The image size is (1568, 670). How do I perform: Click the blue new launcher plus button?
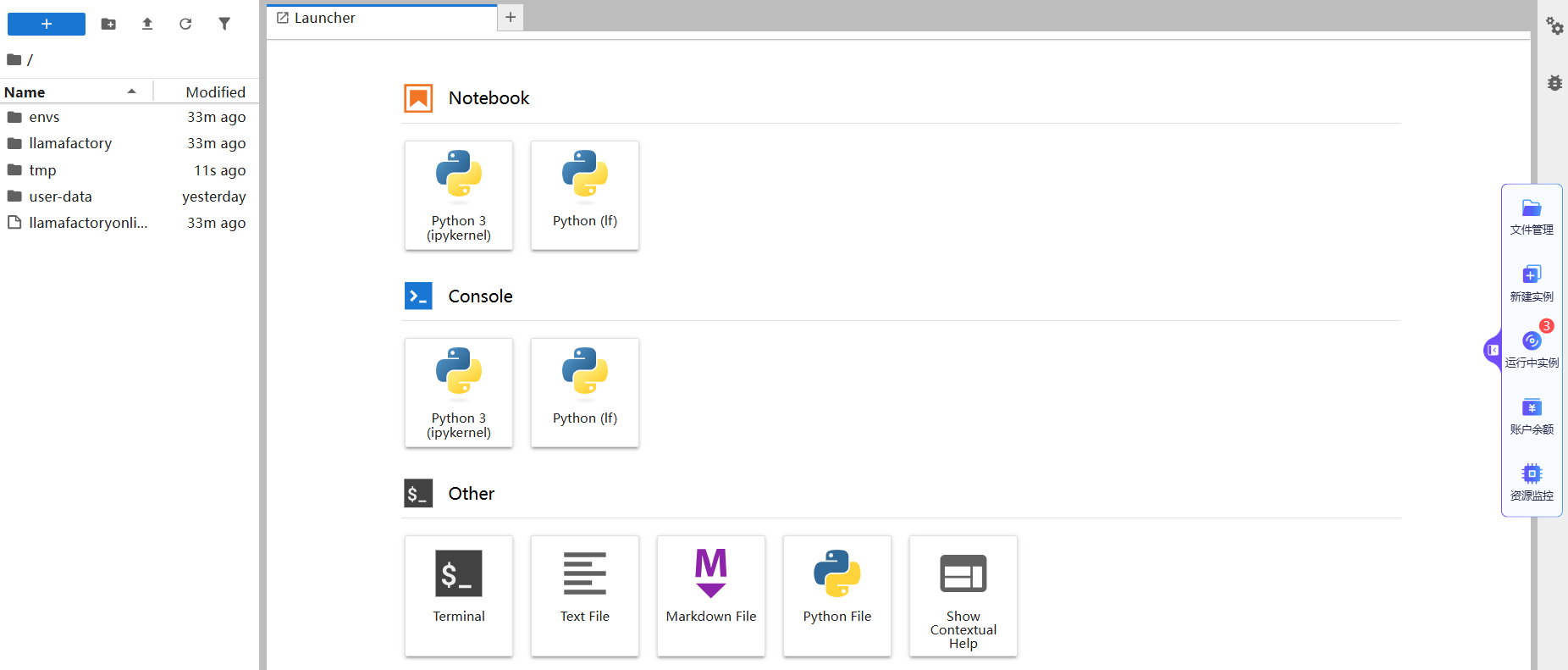pyautogui.click(x=47, y=24)
